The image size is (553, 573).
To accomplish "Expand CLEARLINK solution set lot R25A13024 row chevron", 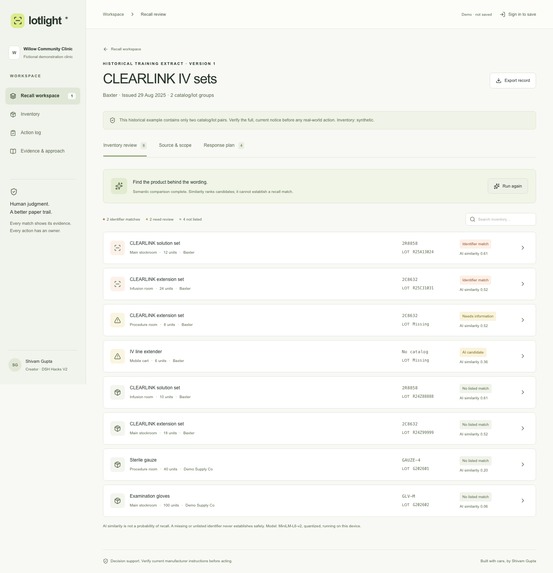I will [523, 248].
